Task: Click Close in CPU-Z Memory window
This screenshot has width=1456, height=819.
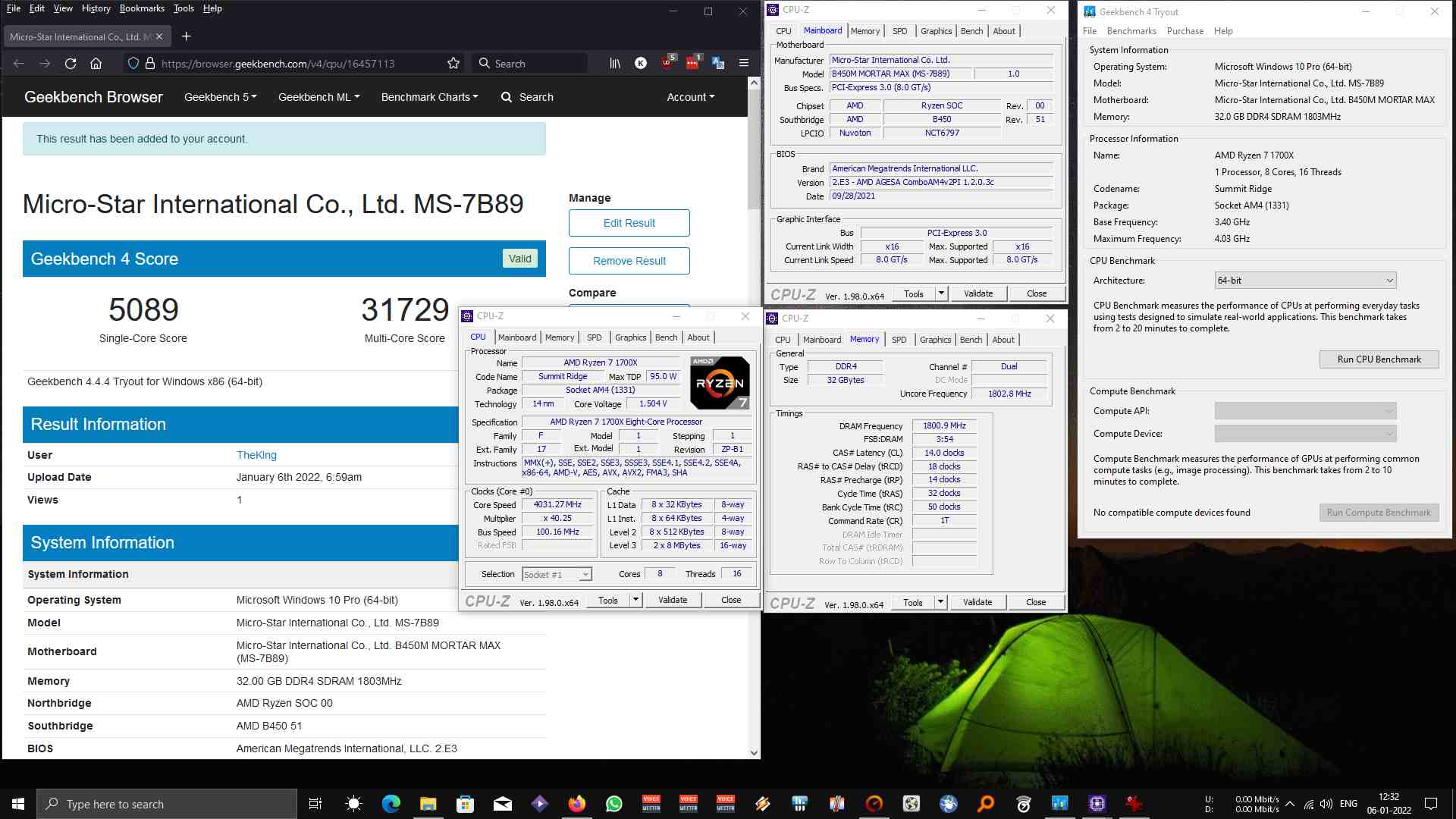Action: point(1036,602)
